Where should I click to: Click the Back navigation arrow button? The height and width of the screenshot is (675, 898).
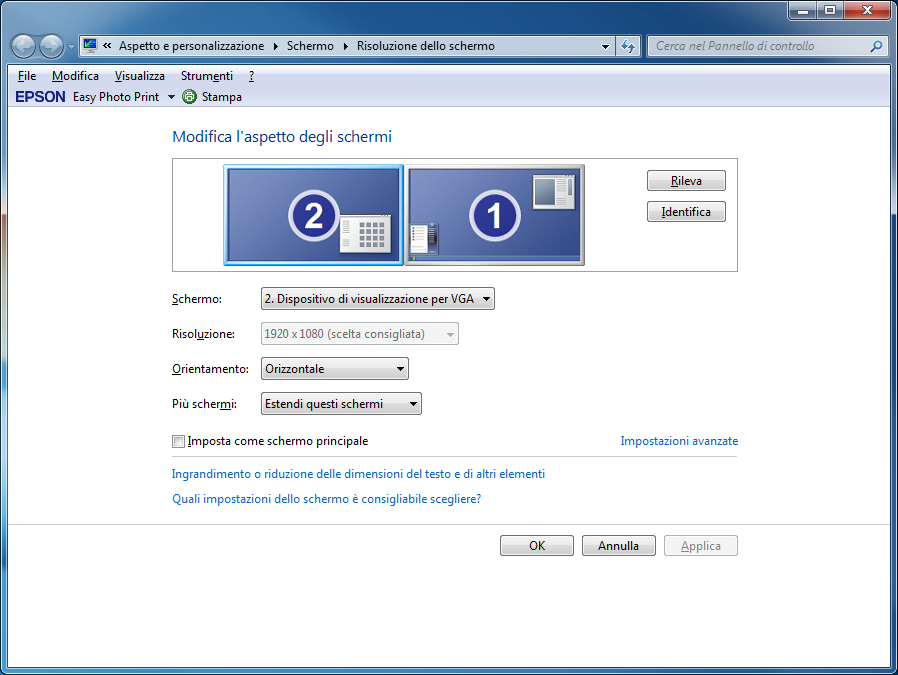click(x=23, y=46)
